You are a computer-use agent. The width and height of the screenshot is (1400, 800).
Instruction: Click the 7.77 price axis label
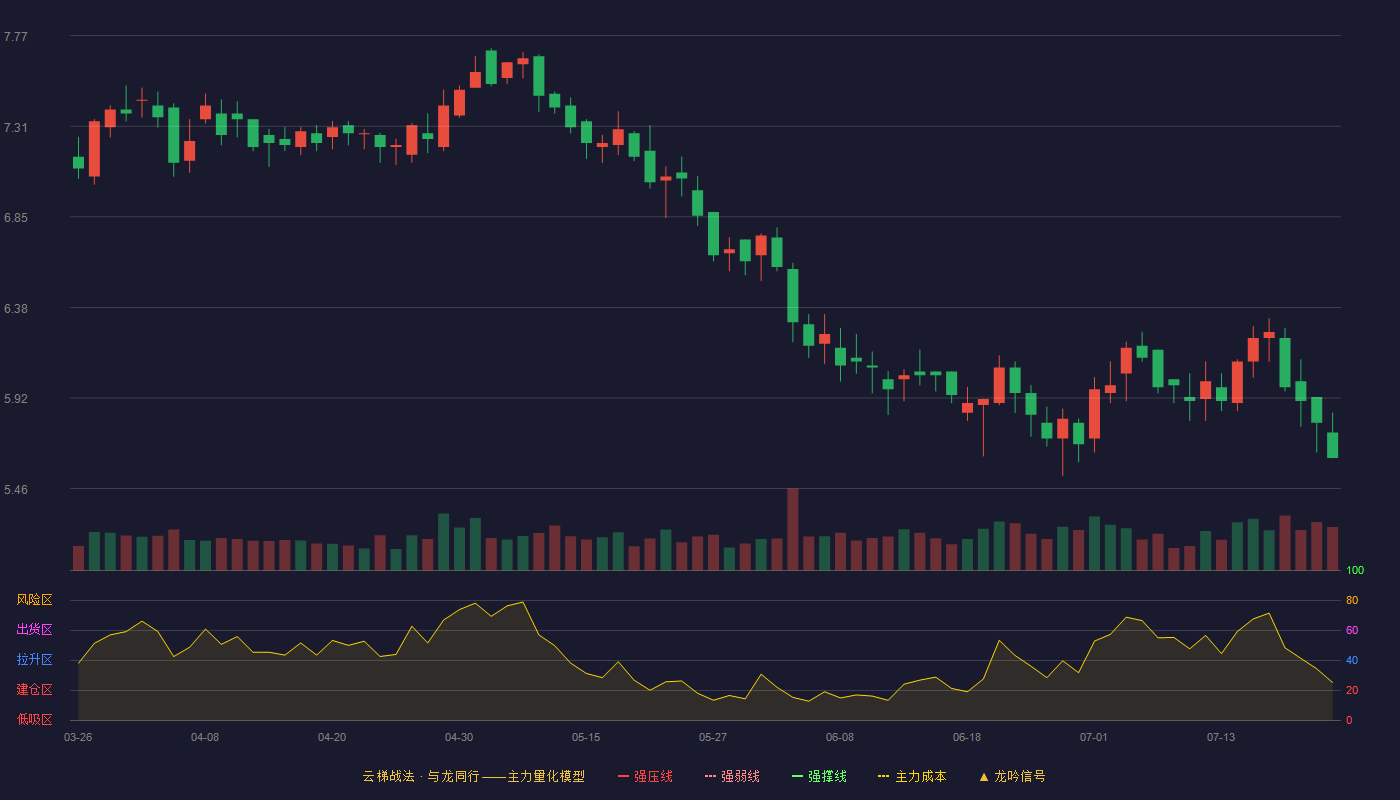tap(16, 37)
